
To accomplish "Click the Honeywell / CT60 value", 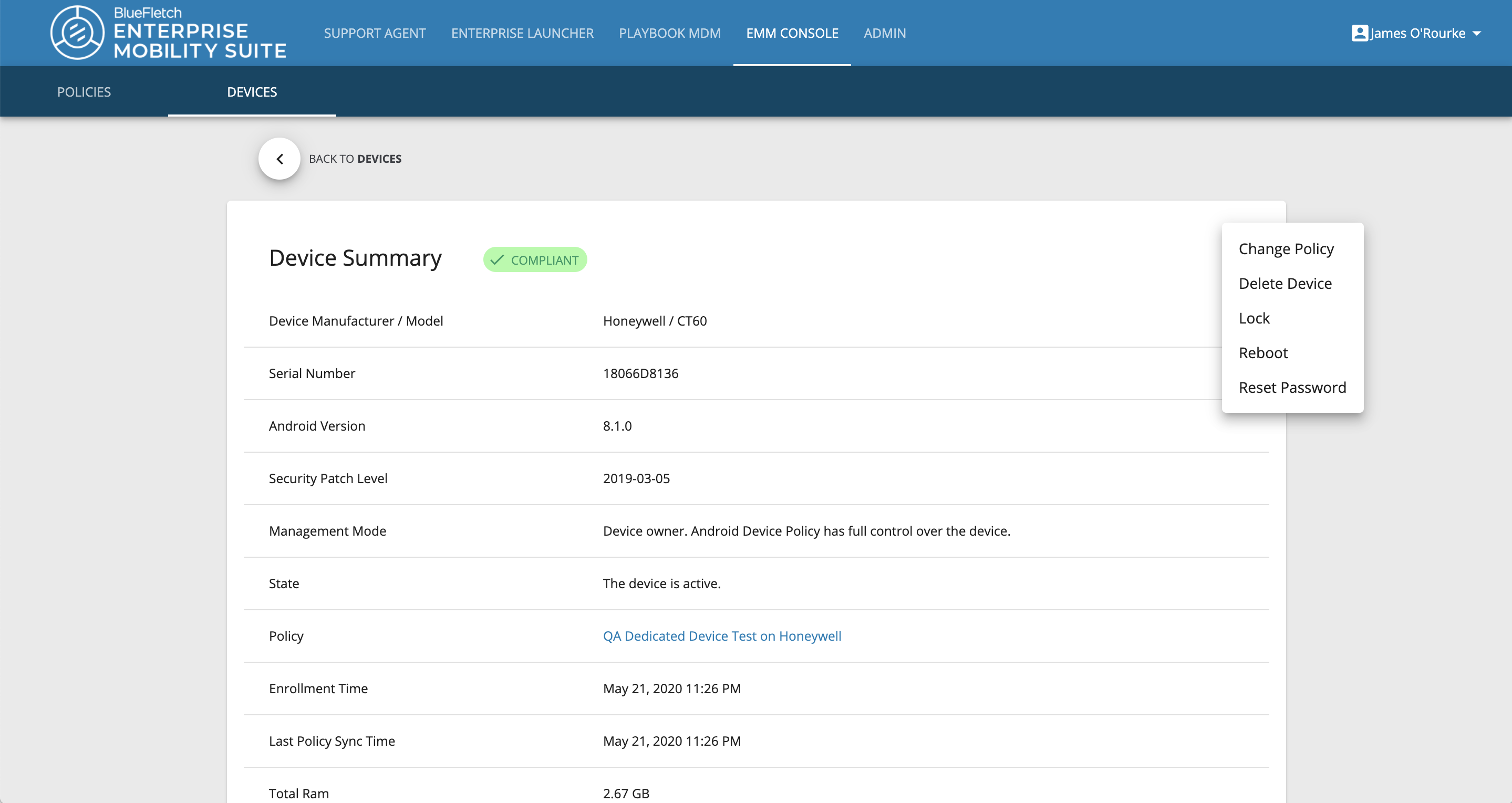I will click(x=655, y=321).
